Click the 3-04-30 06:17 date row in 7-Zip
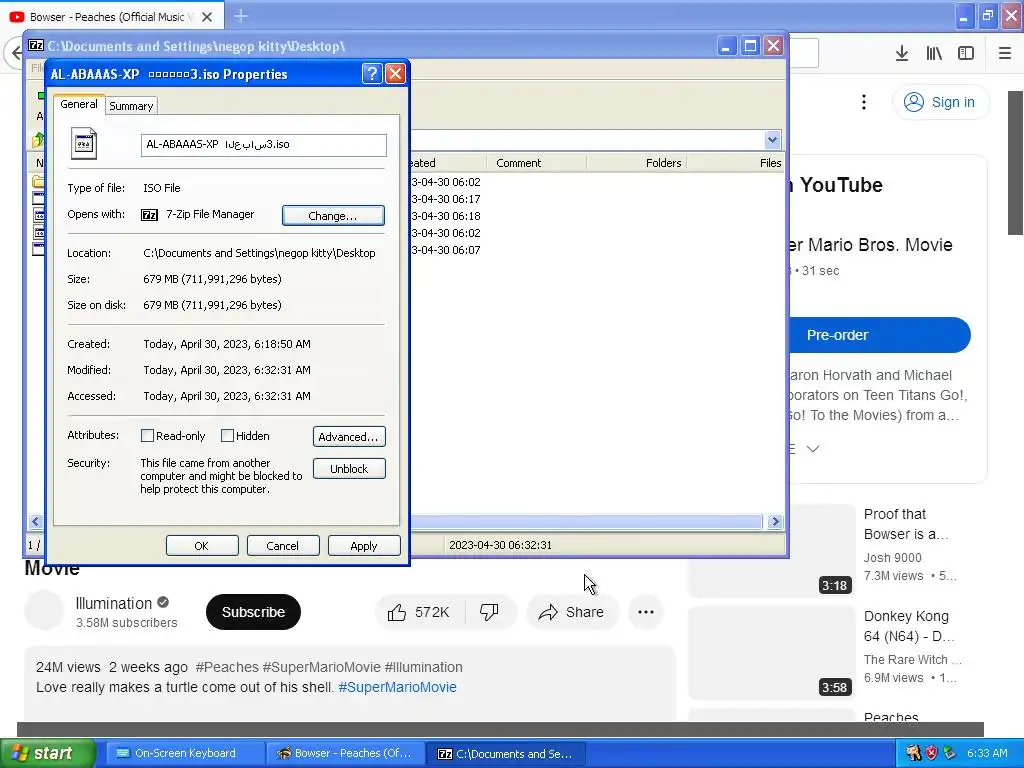 pyautogui.click(x=447, y=199)
